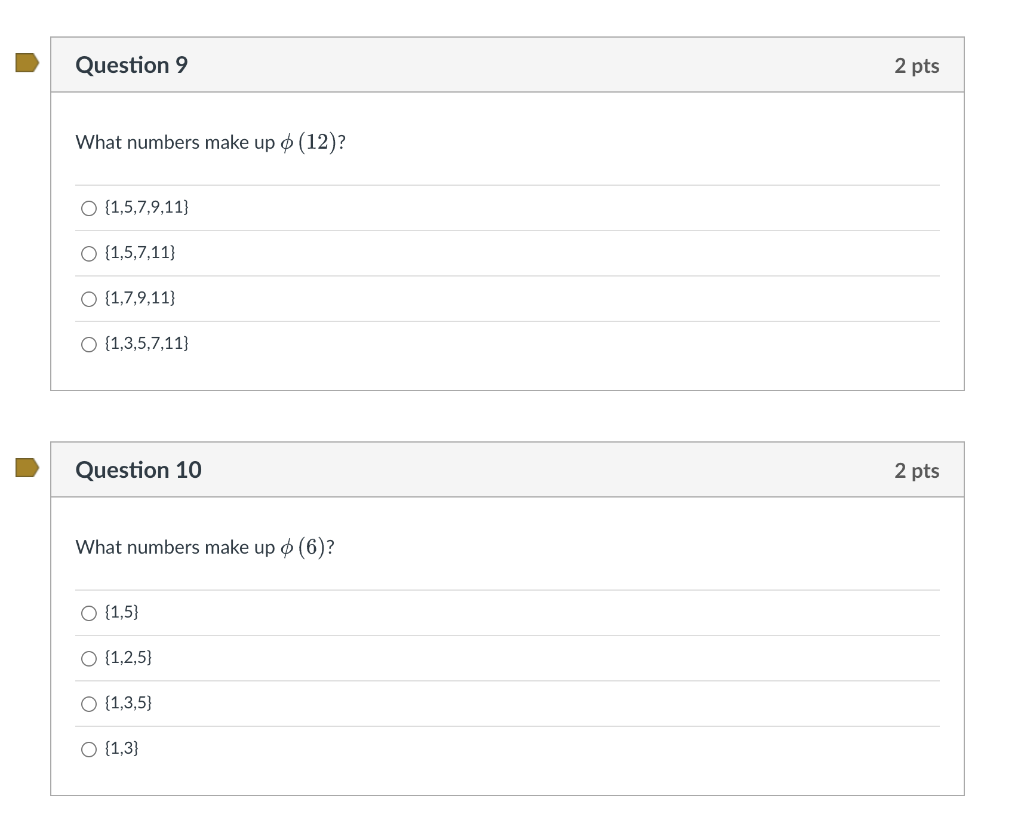This screenshot has height=826, width=1024.
Task: Click the 2 pts label in Question 10
Action: [x=916, y=471]
